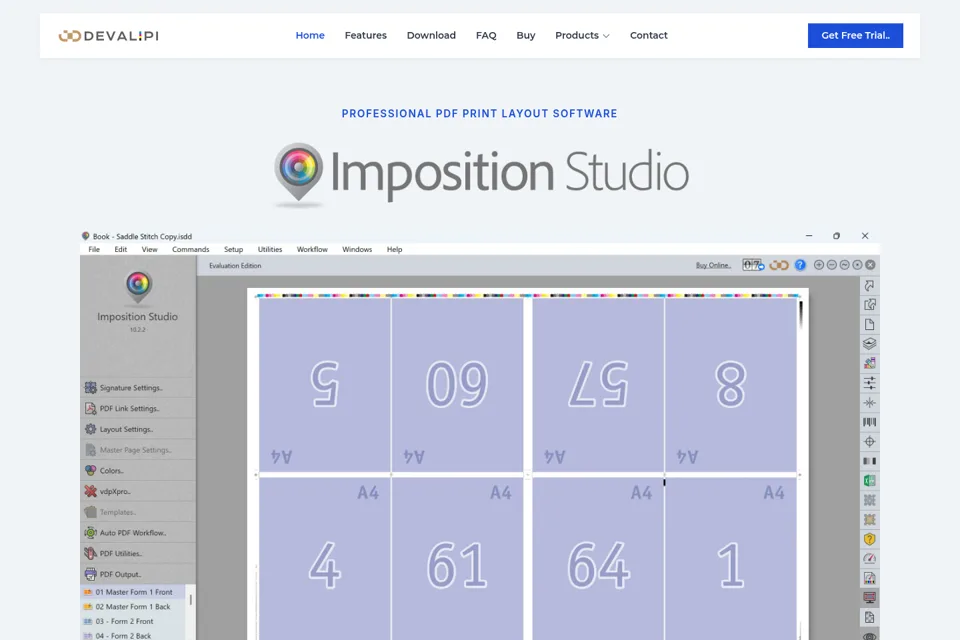Open the Colors settings
The height and width of the screenshot is (640, 960).
[x=138, y=470]
